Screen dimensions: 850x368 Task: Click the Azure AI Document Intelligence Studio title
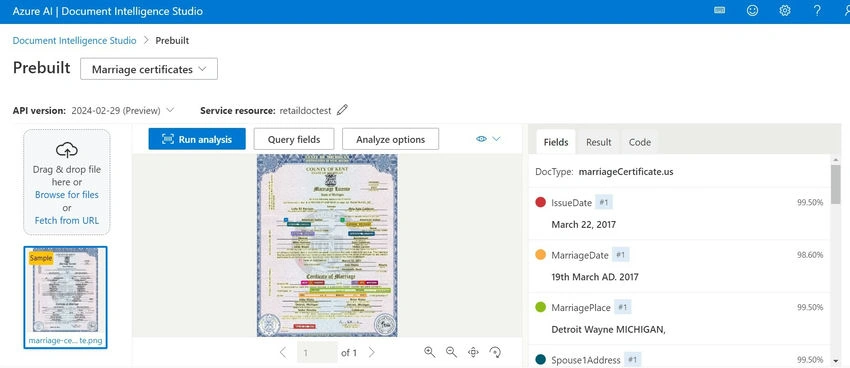[108, 11]
